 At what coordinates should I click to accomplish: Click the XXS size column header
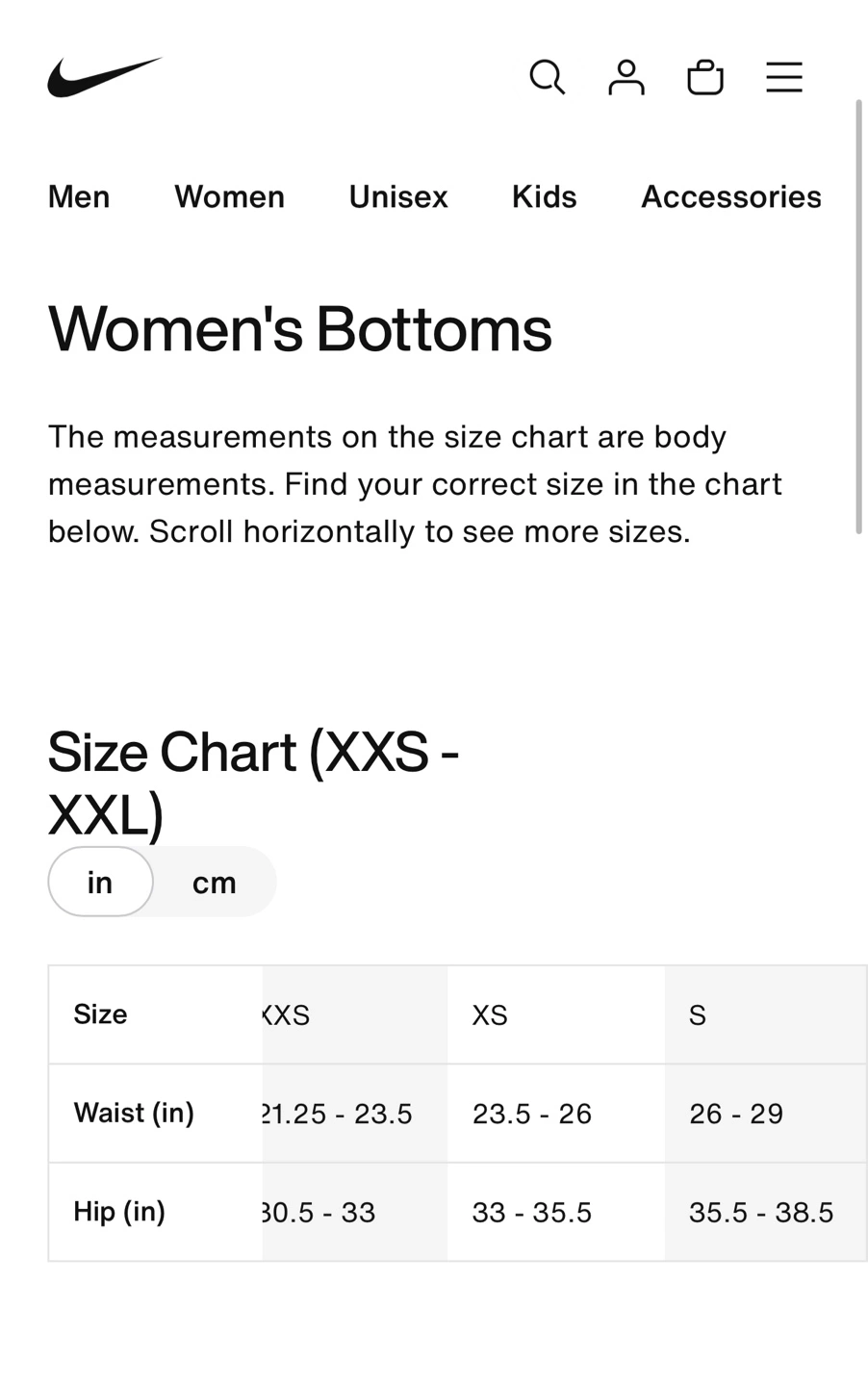point(287,1014)
